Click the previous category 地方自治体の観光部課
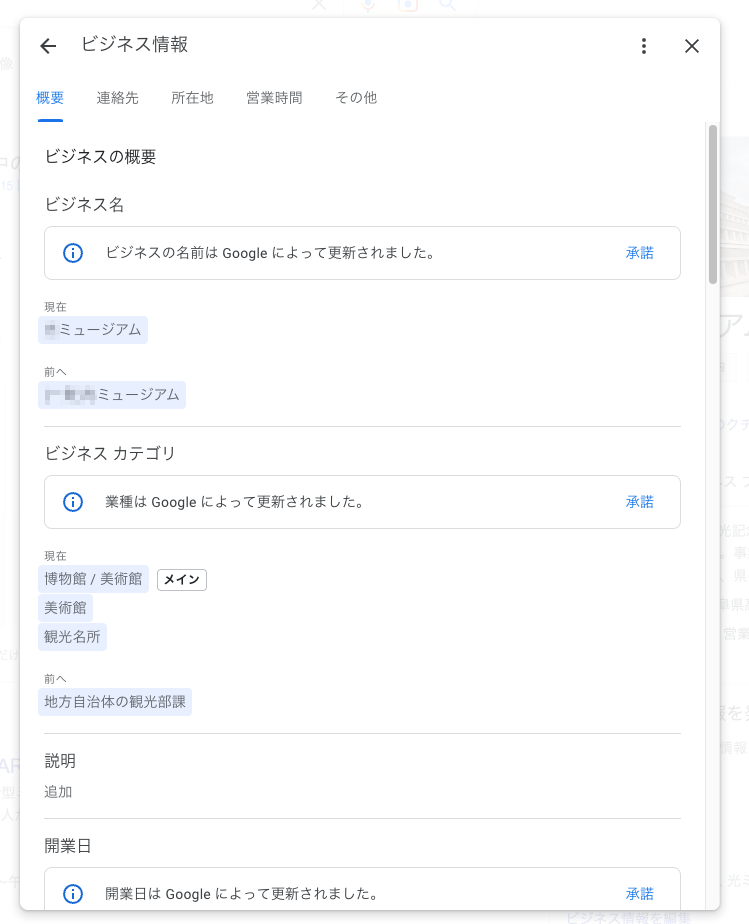Image resolution: width=749 pixels, height=924 pixels. [115, 702]
